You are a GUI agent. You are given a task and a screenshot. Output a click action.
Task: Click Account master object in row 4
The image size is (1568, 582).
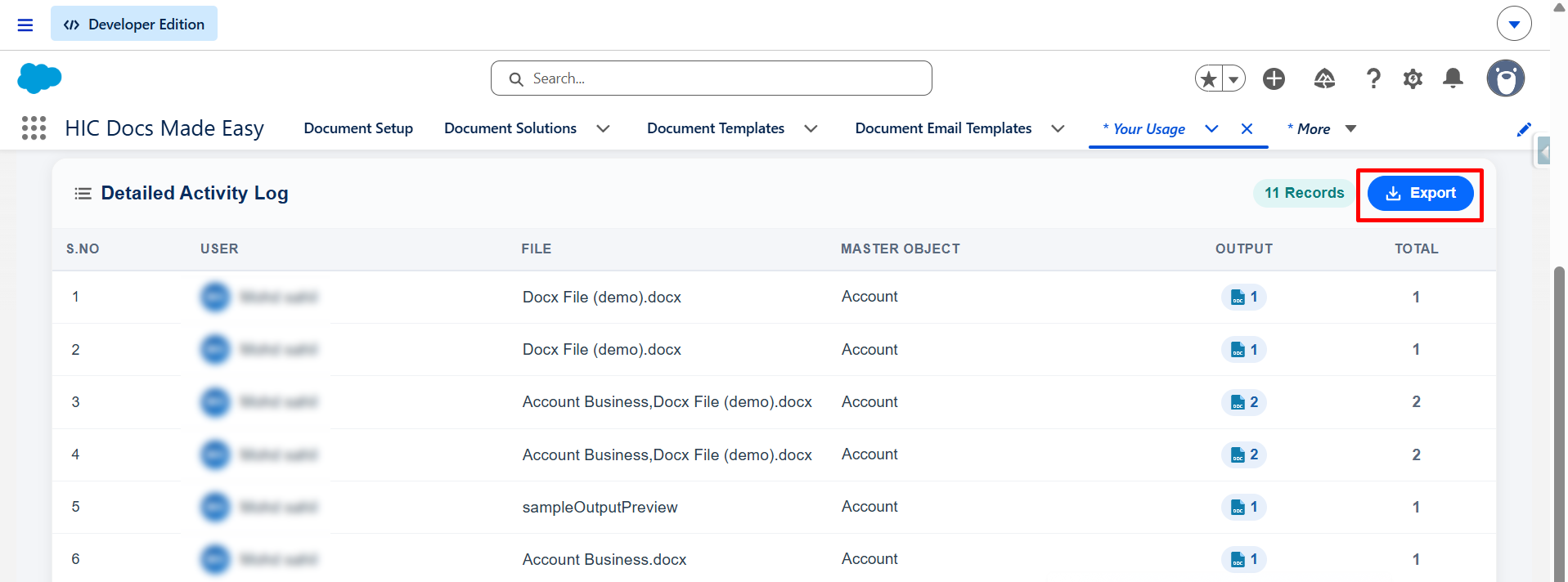[869, 454]
